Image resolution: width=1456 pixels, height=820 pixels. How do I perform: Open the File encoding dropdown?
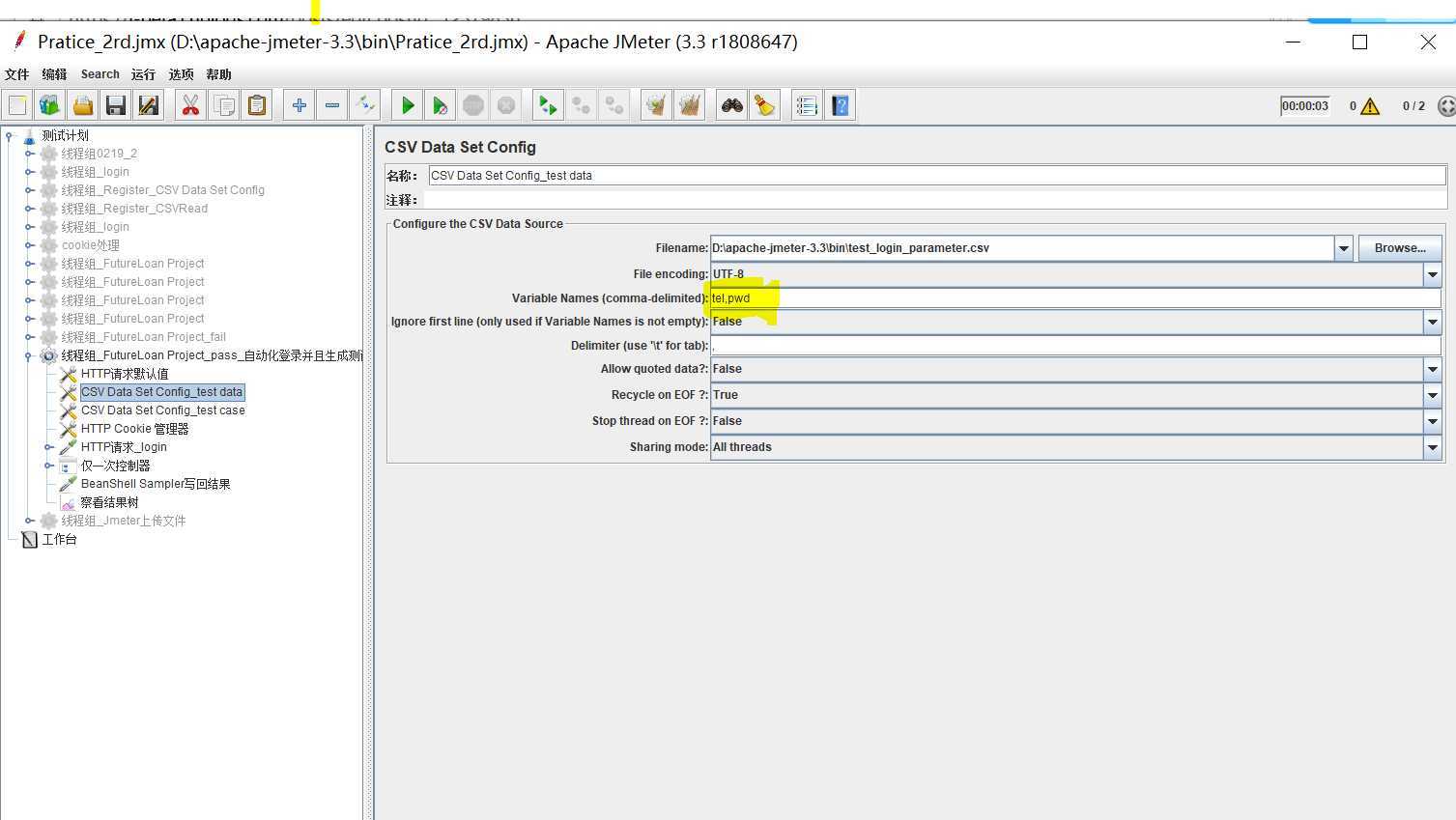pyautogui.click(x=1432, y=274)
